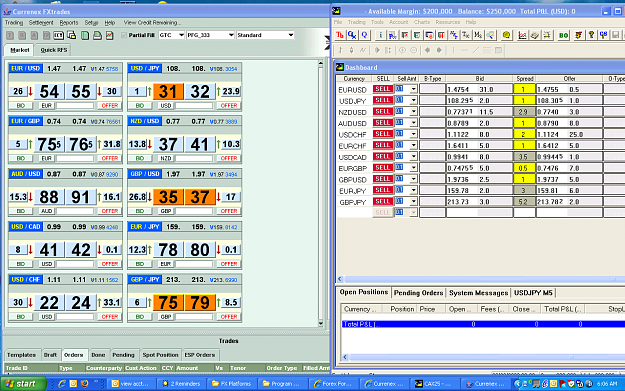This screenshot has width=625, height=391.
Task: Click the red 'E' toolbar icon
Action: coord(417,35)
